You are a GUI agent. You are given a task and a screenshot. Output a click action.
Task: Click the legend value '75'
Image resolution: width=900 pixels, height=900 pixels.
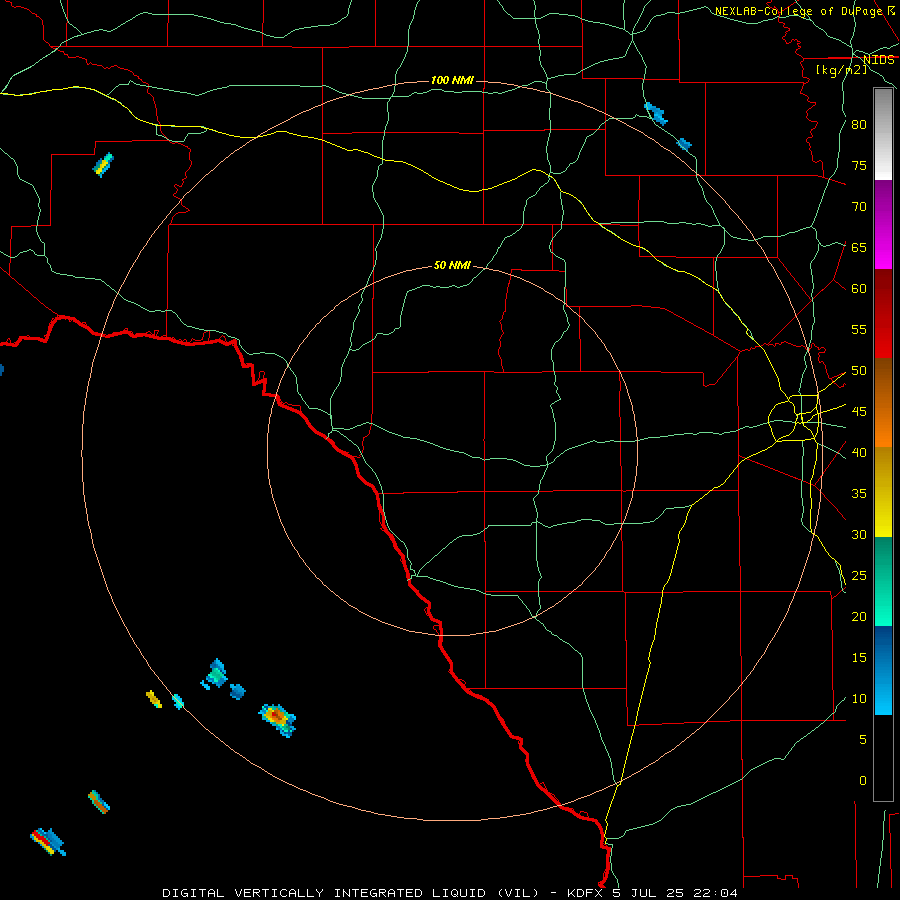[x=859, y=165]
